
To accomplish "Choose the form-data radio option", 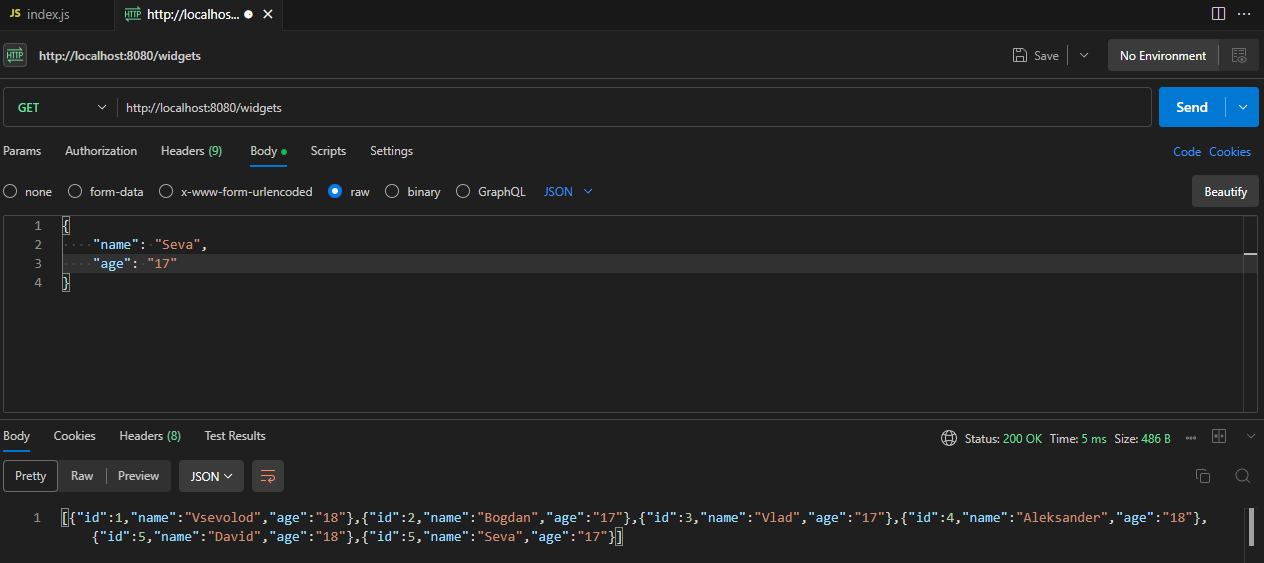I will point(75,192).
